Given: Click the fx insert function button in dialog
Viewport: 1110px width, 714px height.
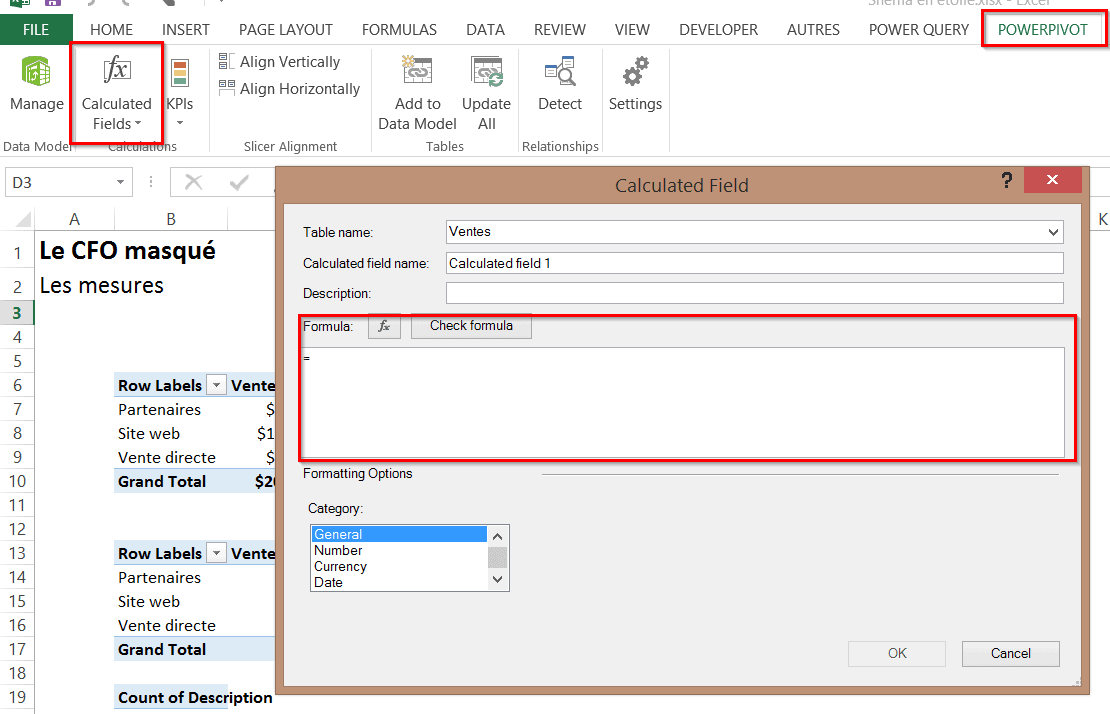Looking at the screenshot, I should coord(384,326).
